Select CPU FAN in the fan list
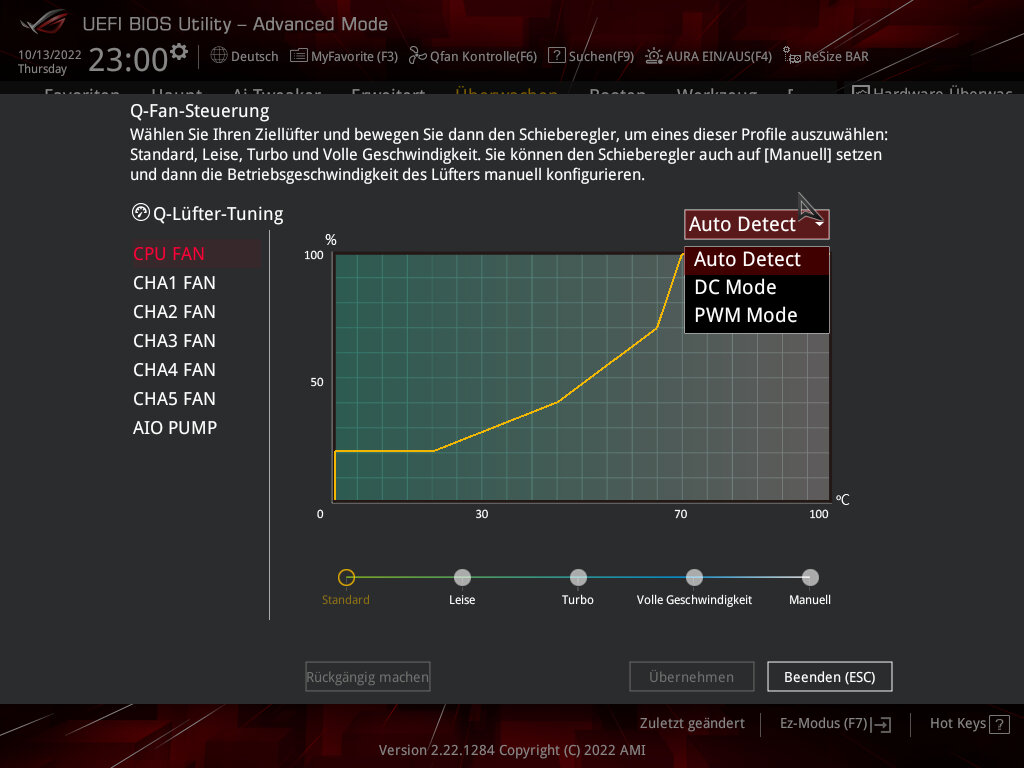This screenshot has width=1024, height=768. click(x=196, y=253)
